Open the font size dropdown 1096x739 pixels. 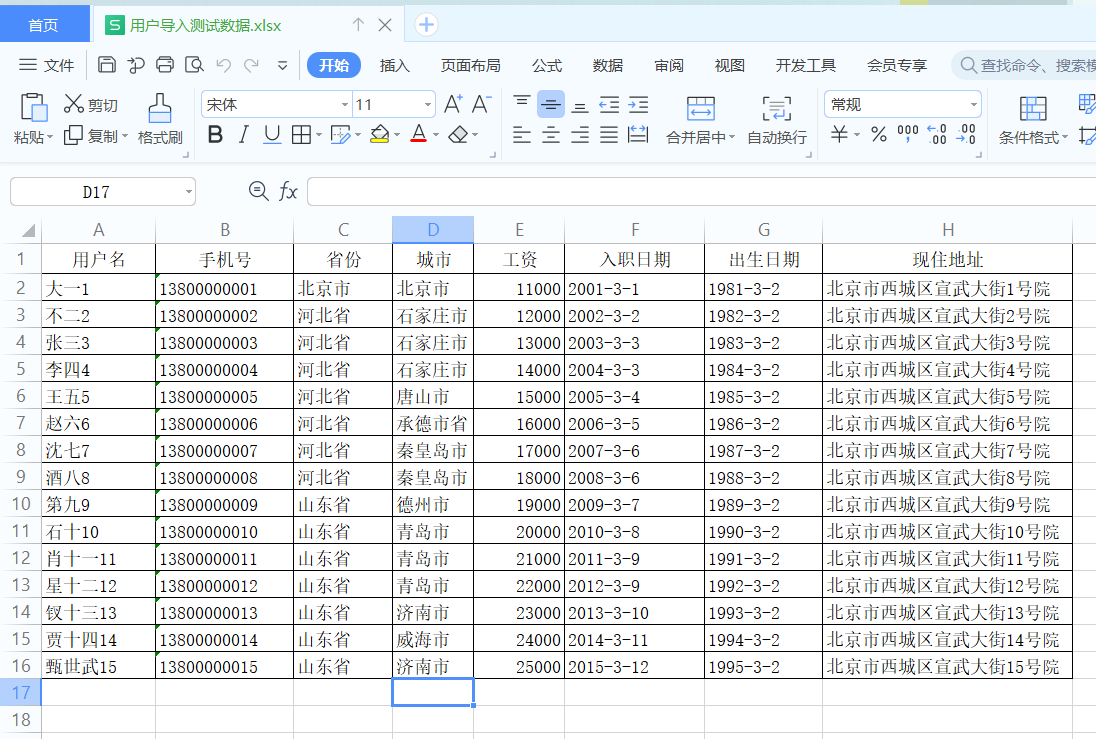[428, 105]
